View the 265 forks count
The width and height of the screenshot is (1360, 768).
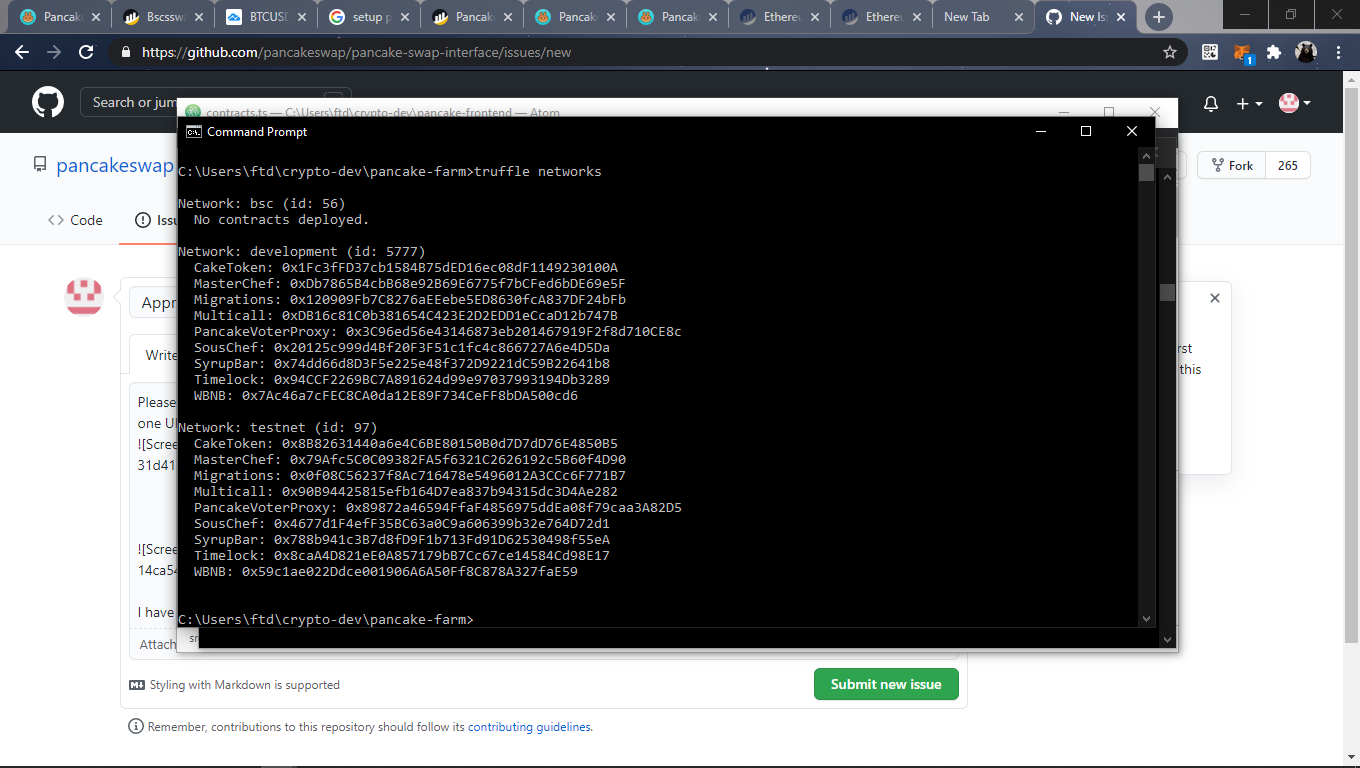[1288, 165]
